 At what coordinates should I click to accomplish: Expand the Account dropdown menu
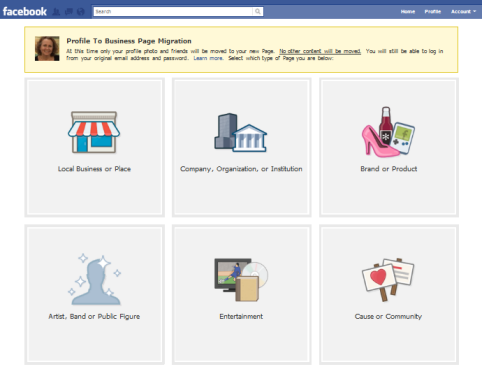[x=463, y=11]
